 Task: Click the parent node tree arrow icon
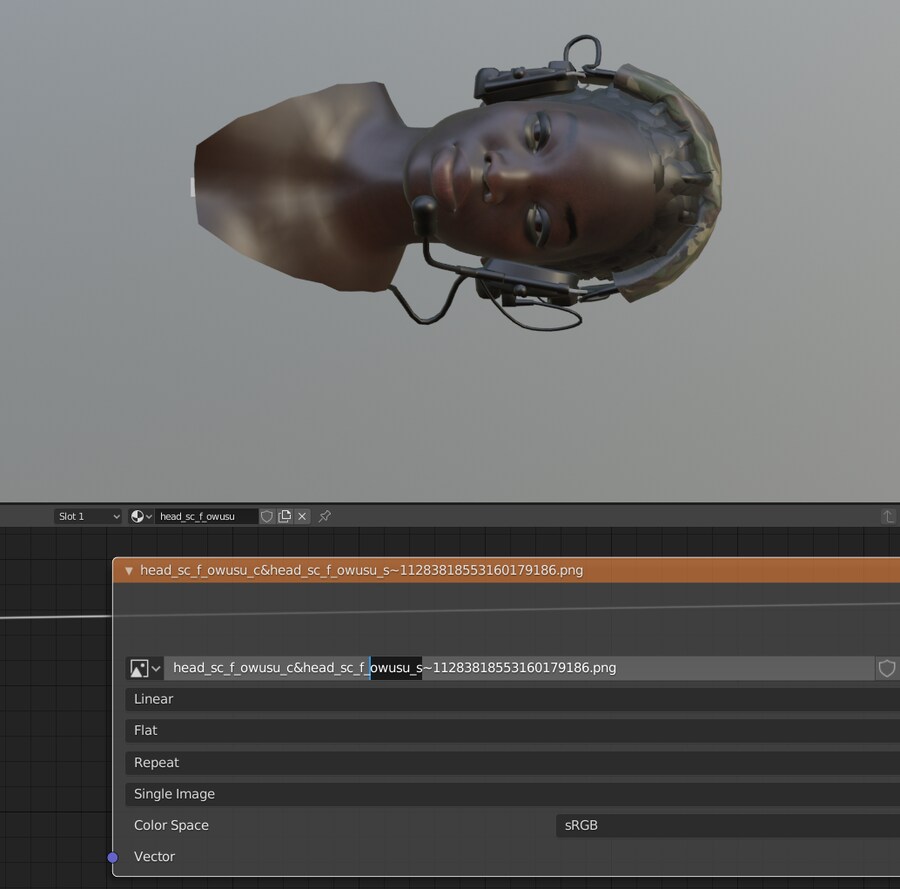(x=887, y=516)
